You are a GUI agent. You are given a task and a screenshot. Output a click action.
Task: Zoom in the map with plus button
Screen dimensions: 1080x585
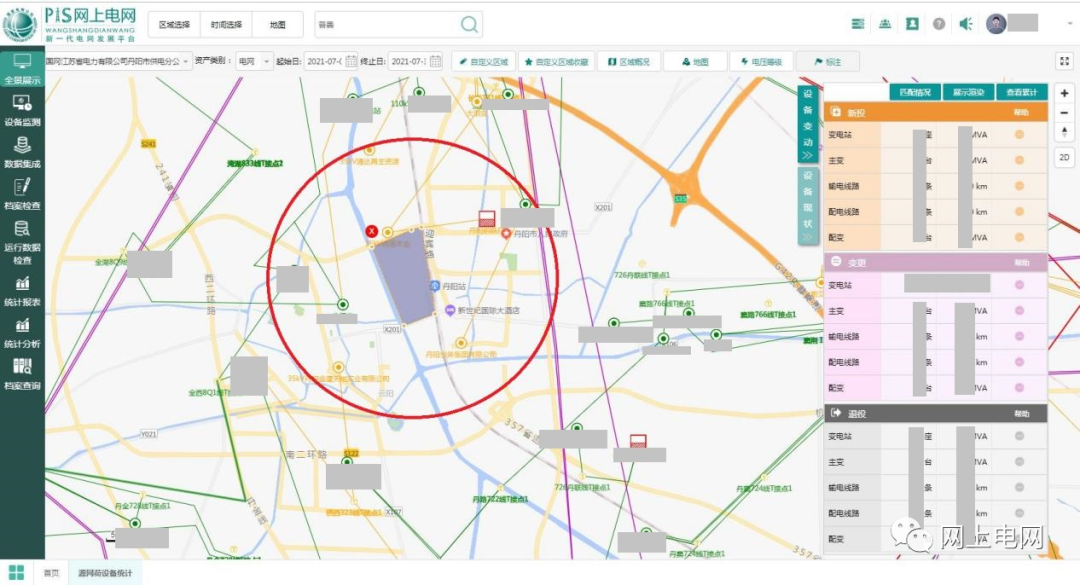pos(1064,93)
